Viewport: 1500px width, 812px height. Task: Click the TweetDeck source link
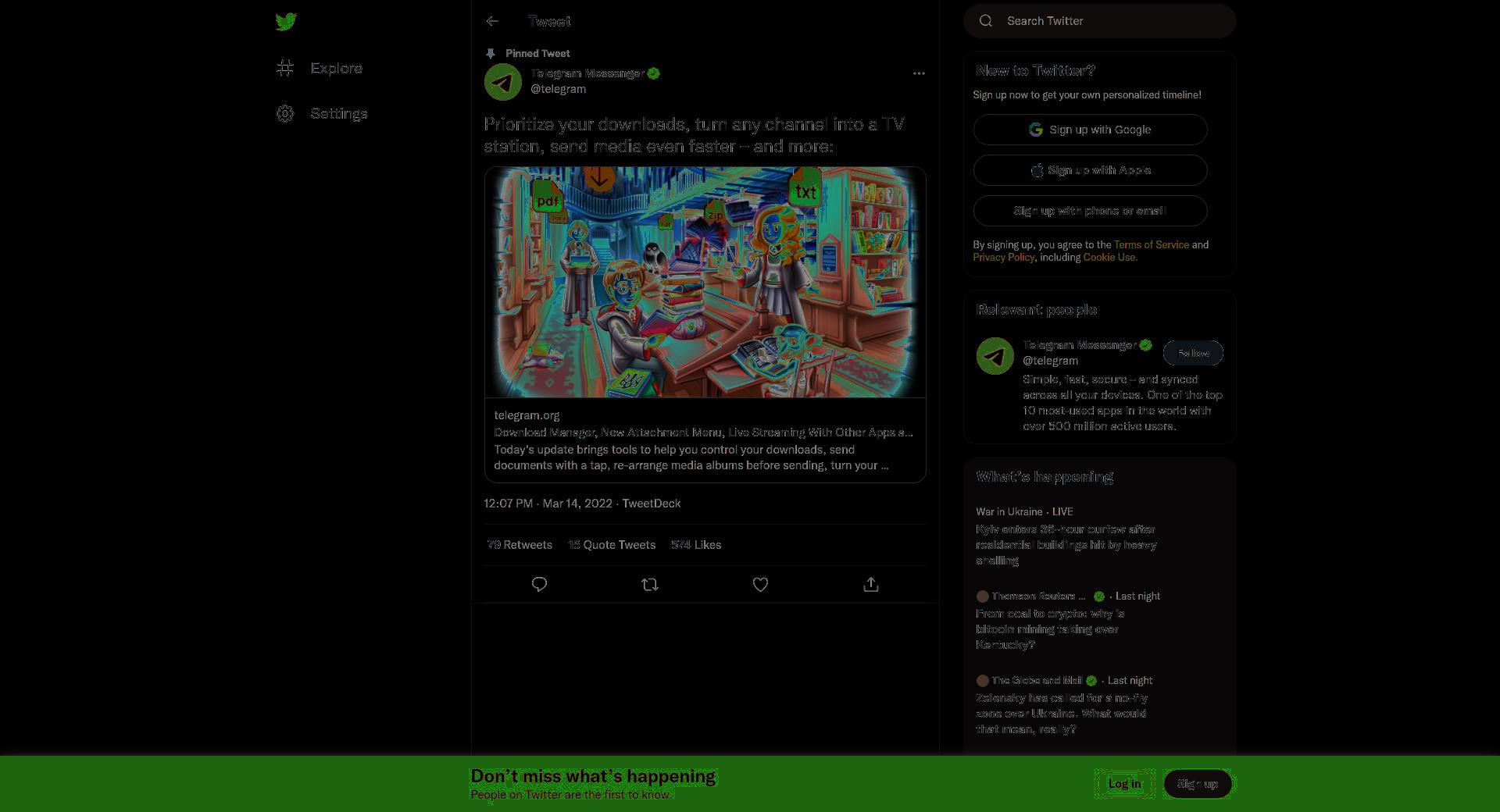(x=652, y=504)
